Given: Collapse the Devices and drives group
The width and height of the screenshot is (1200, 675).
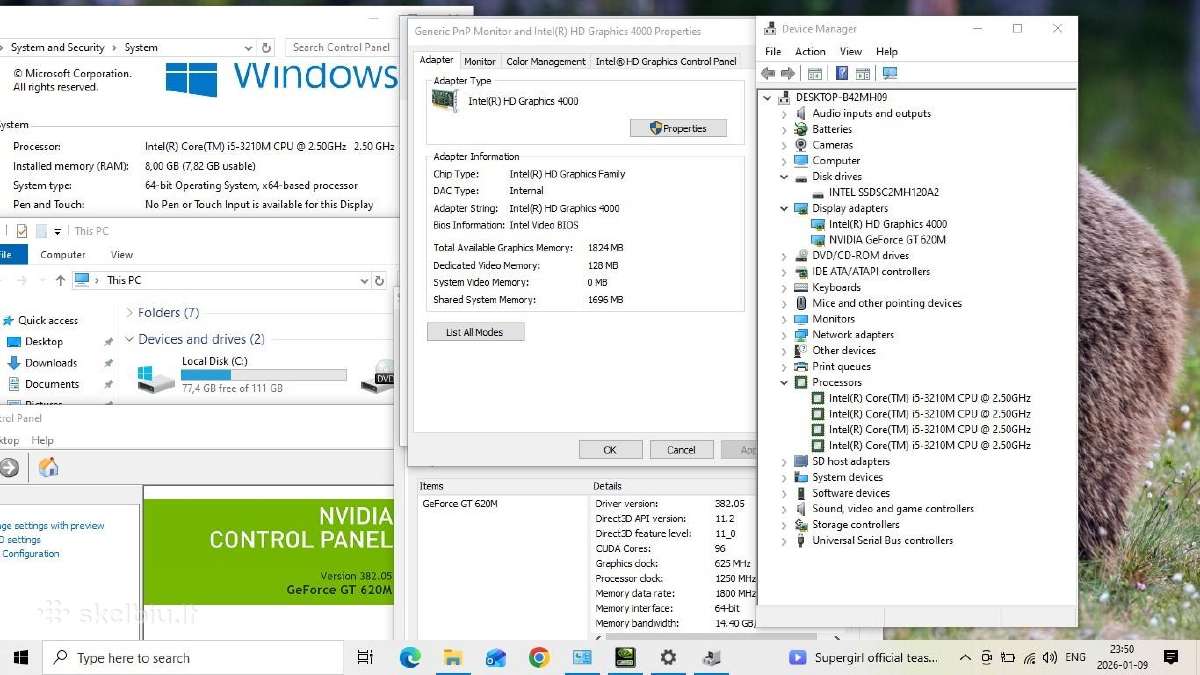Looking at the screenshot, I should point(130,340).
